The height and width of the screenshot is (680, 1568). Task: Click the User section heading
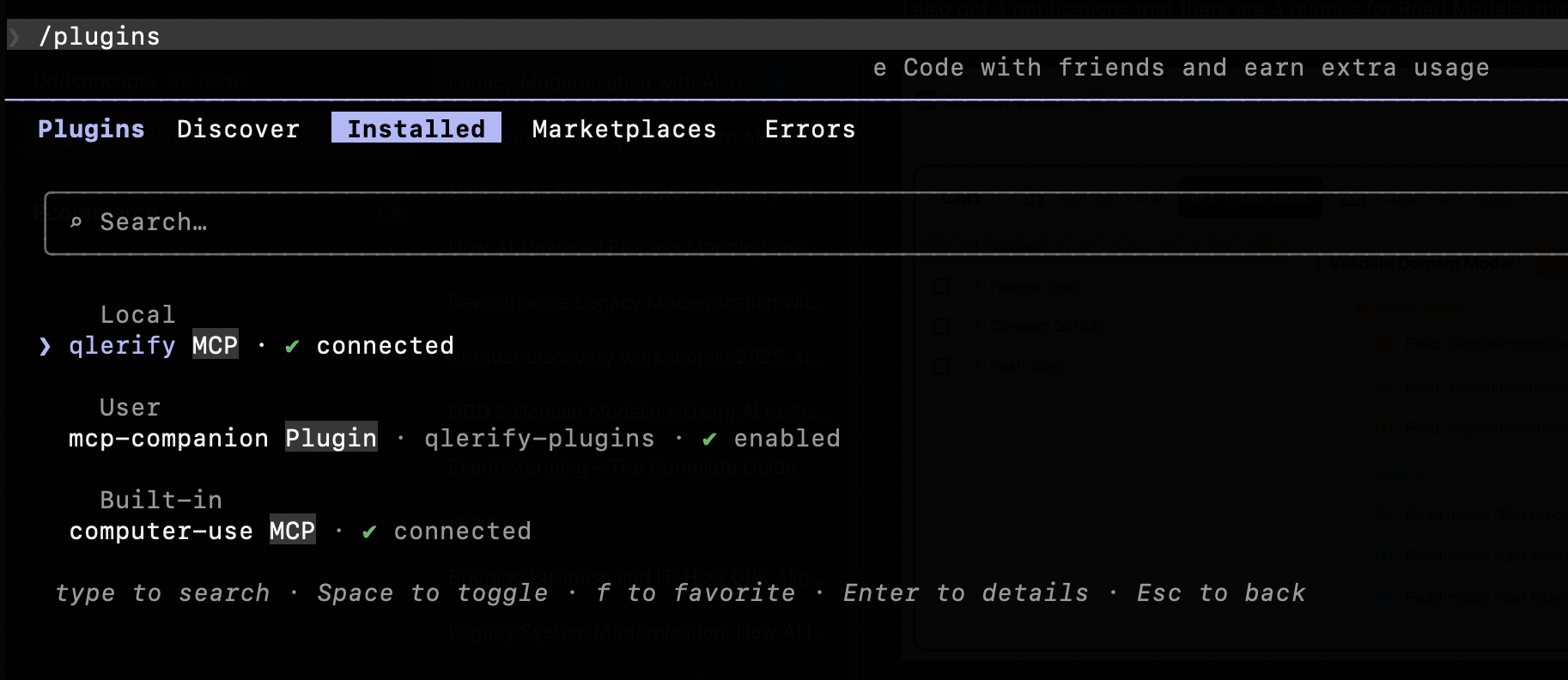(x=130, y=407)
